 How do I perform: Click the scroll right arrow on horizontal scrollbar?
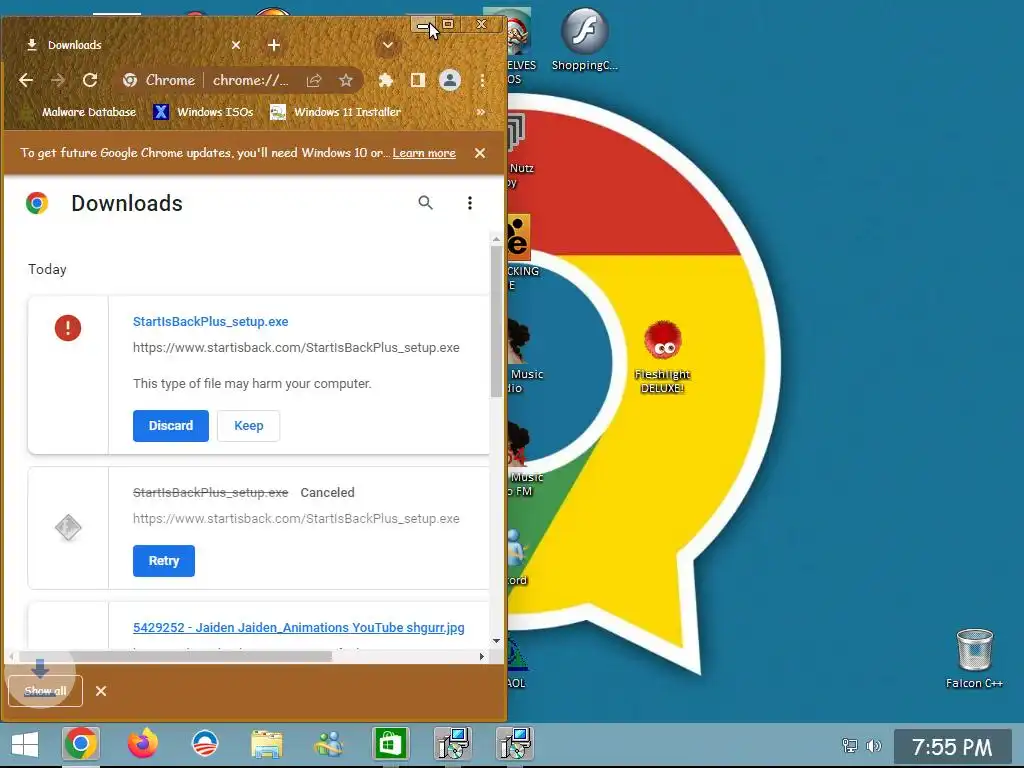[482, 656]
